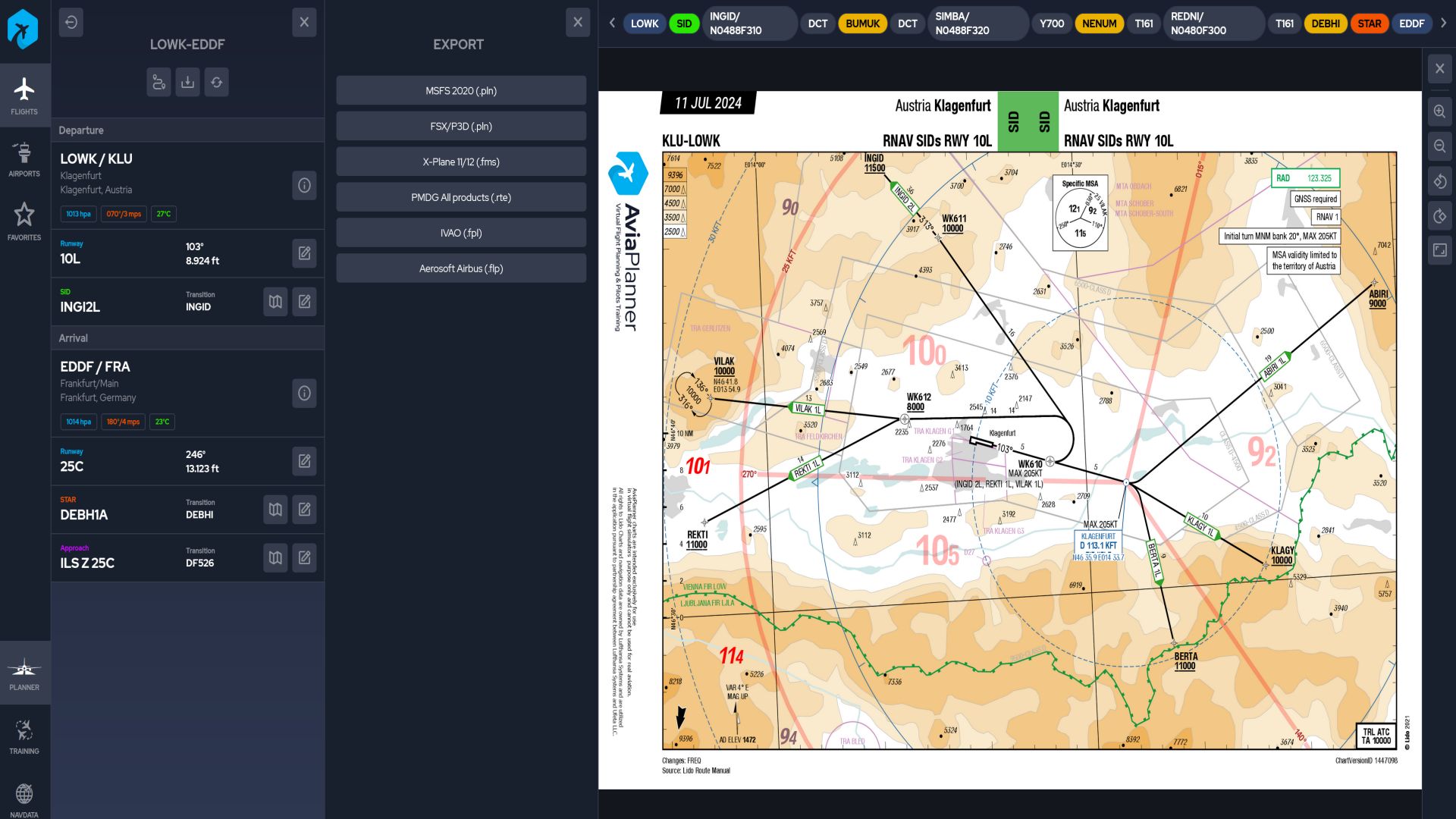Screen dimensions: 1456x819
Task: Zoom out on the chart
Action: click(1440, 146)
